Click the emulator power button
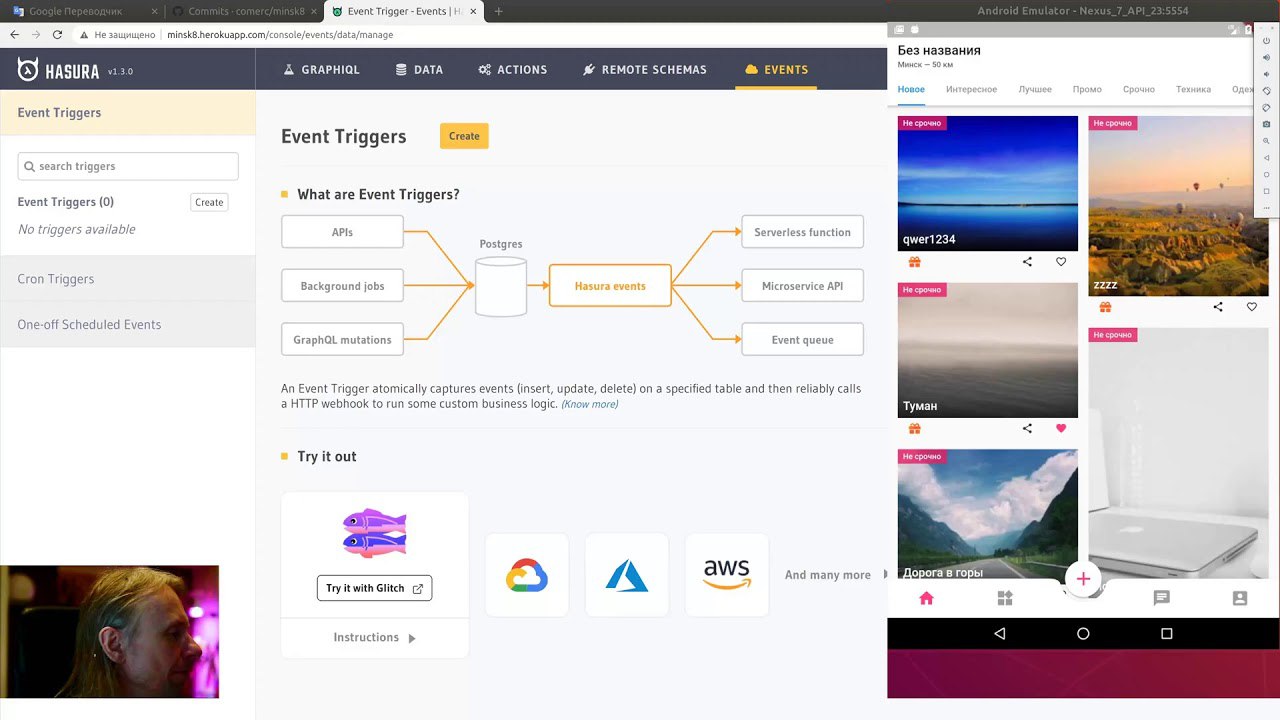The image size is (1280, 720). (1267, 40)
